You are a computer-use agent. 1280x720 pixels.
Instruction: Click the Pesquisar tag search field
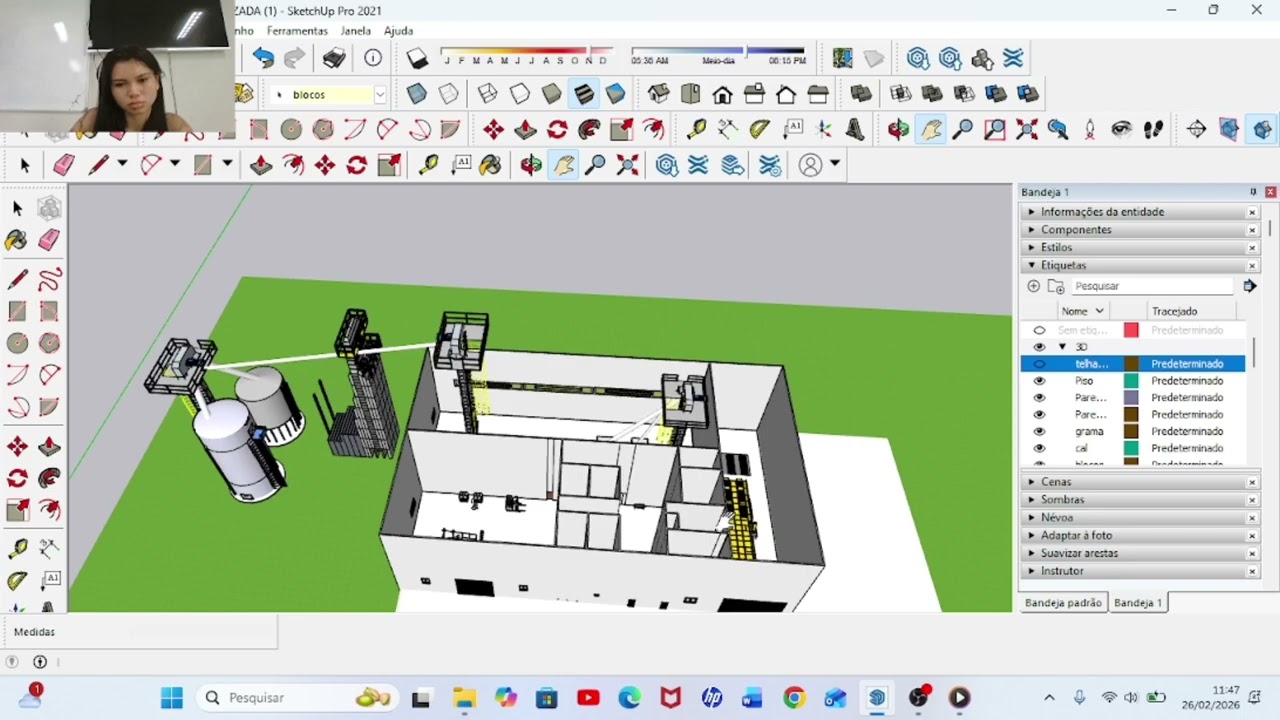1152,286
